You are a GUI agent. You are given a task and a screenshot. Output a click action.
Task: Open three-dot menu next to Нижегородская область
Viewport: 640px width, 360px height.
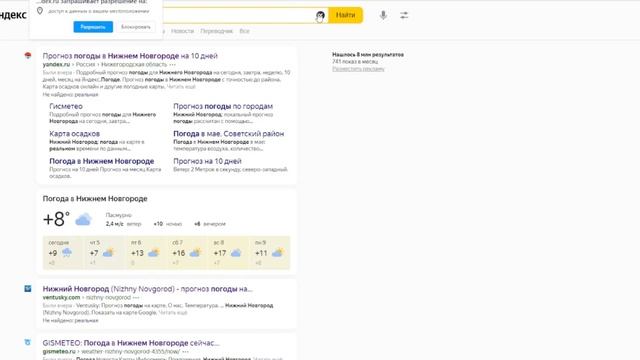(173, 64)
